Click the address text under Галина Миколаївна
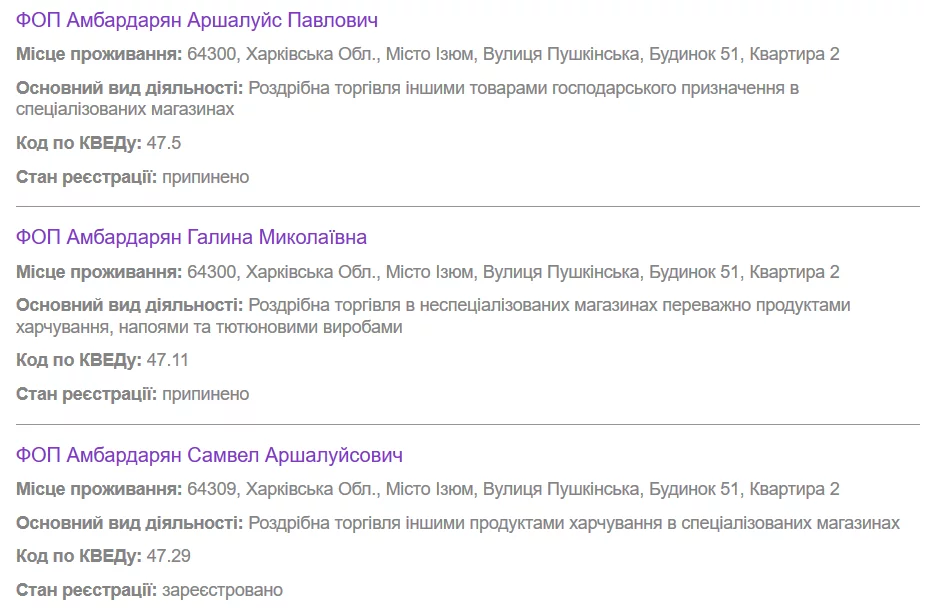Screen dimensions: 931x609 tap(512, 272)
